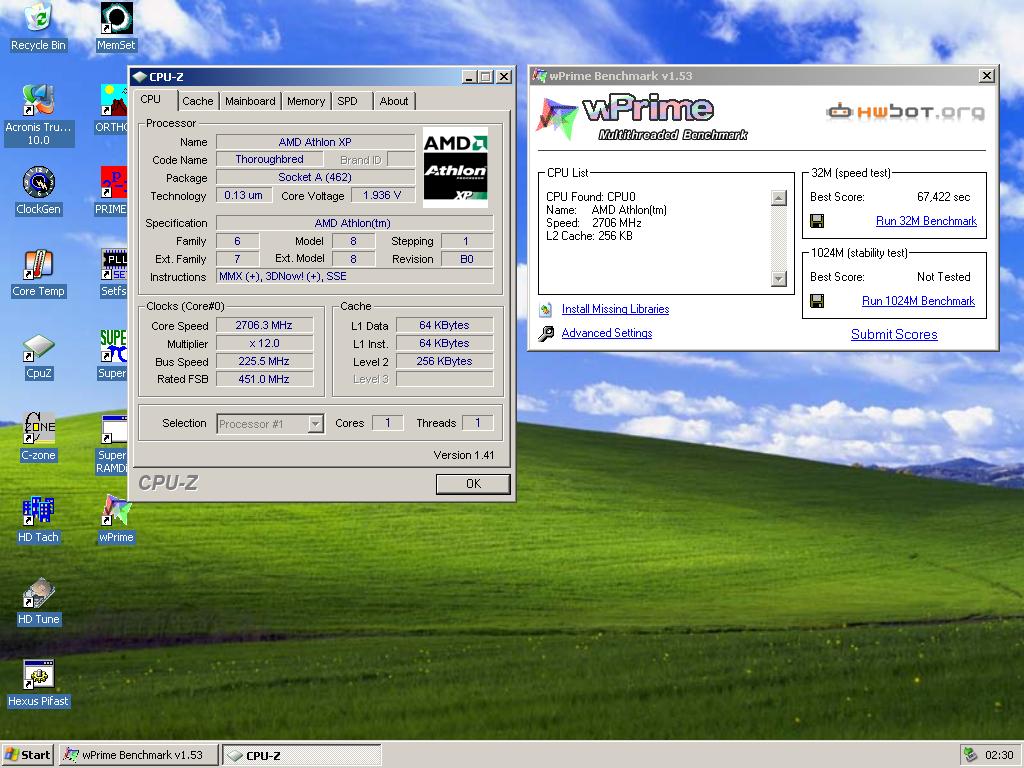Click OK in the CPU-Z window
This screenshot has height=768, width=1024.
pyautogui.click(x=473, y=484)
